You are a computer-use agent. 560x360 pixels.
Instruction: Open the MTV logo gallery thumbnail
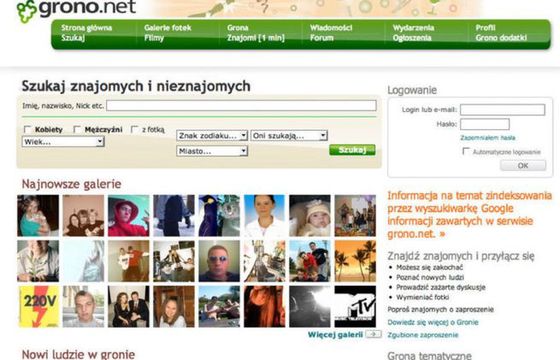coord(355,306)
